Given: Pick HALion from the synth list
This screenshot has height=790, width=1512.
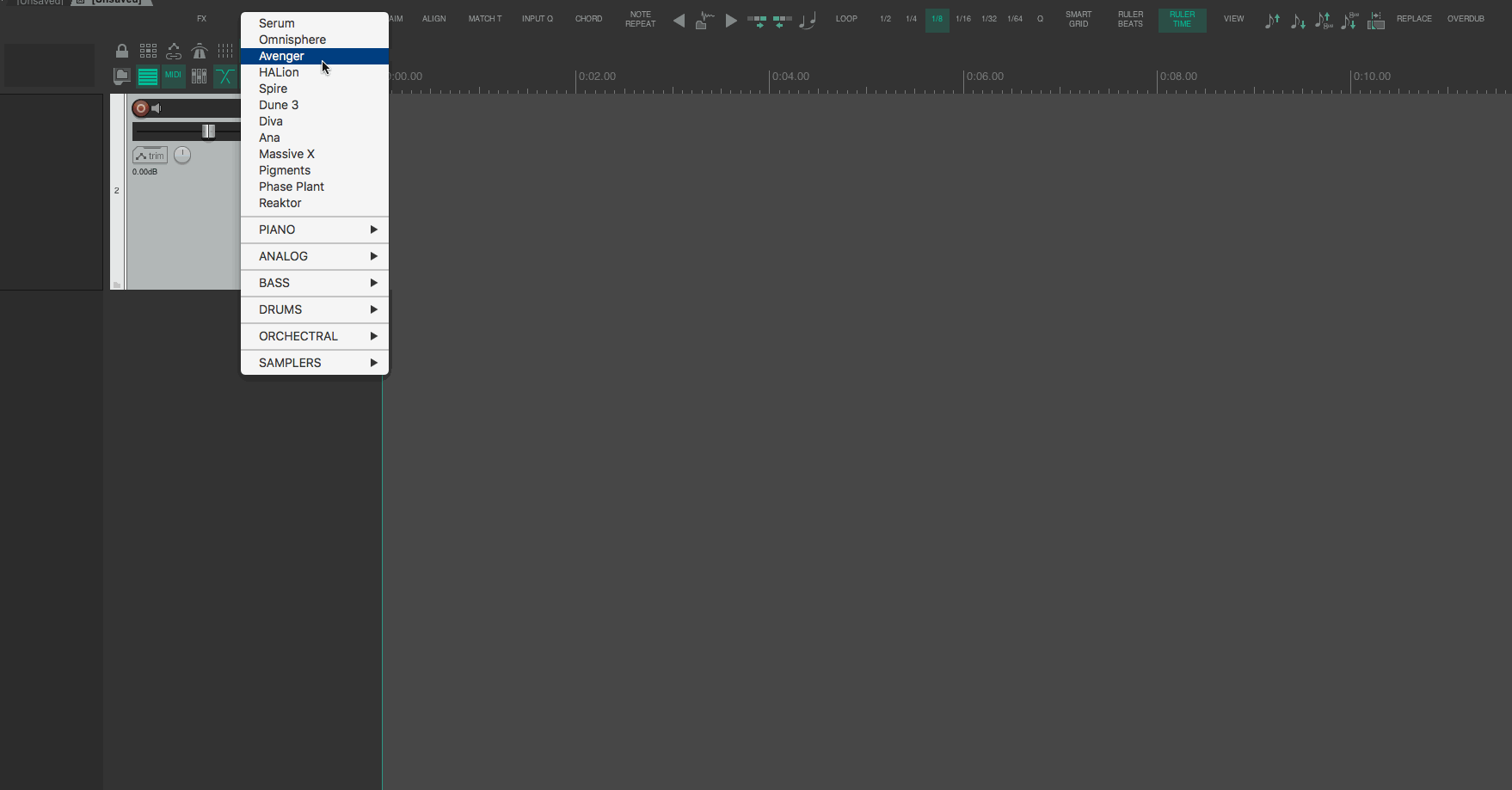Looking at the screenshot, I should [x=315, y=72].
